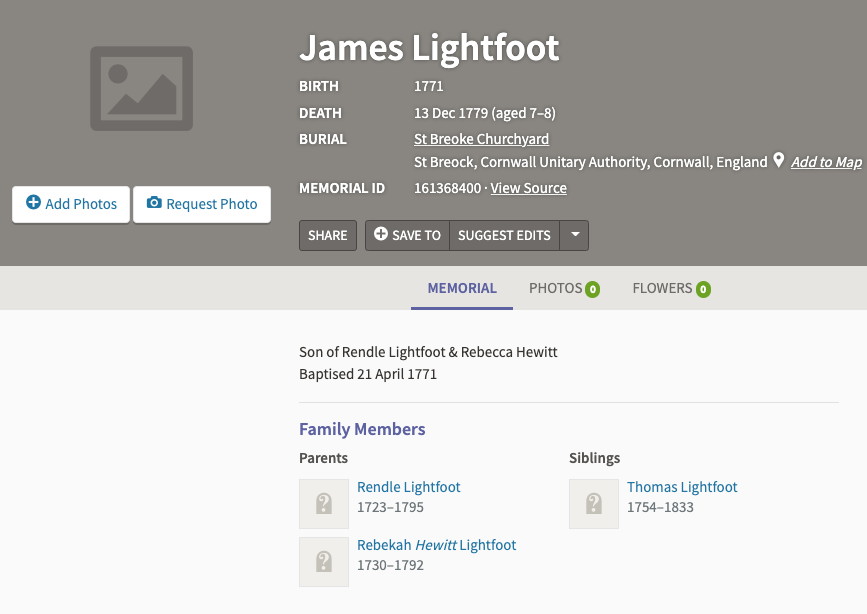867x614 pixels.
Task: Open Suggest Edits
Action: (x=504, y=235)
